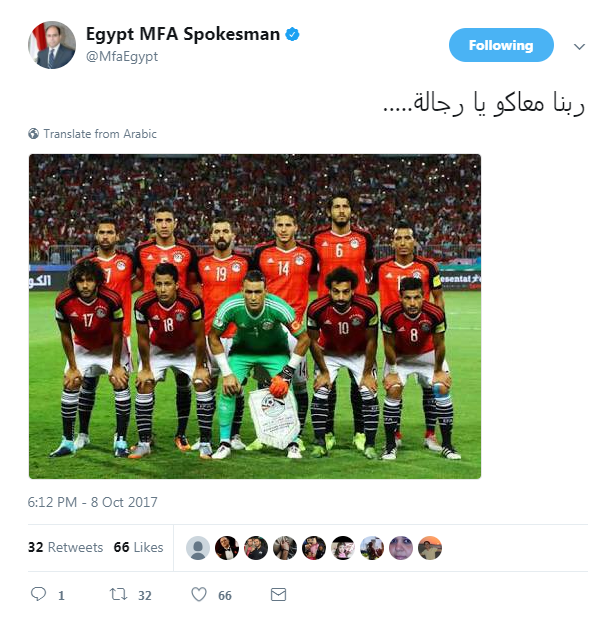Image resolution: width=608 pixels, height=632 pixels.
Task: Click the 6:12 PM - 8 Oct 2017 timestamp
Action: click(92, 502)
